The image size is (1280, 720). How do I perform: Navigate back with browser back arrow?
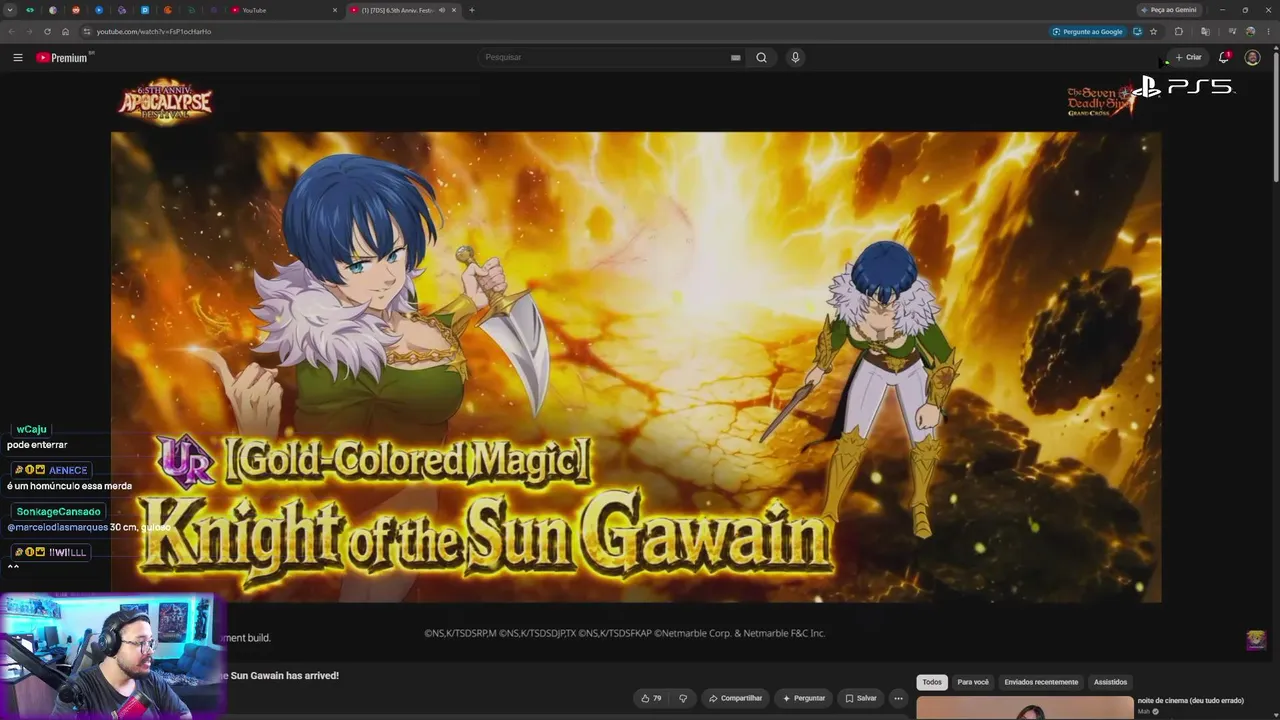11,31
